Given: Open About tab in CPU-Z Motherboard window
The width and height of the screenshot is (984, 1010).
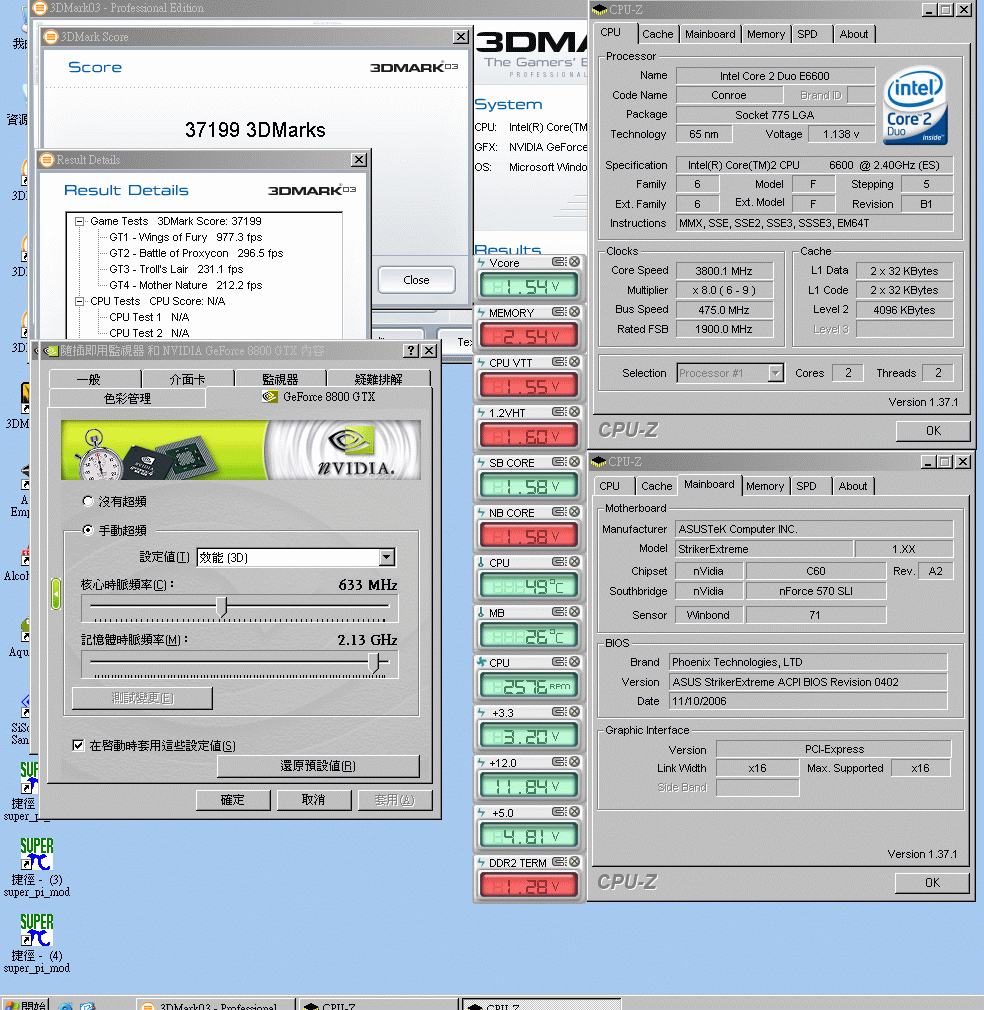Looking at the screenshot, I should [853, 486].
